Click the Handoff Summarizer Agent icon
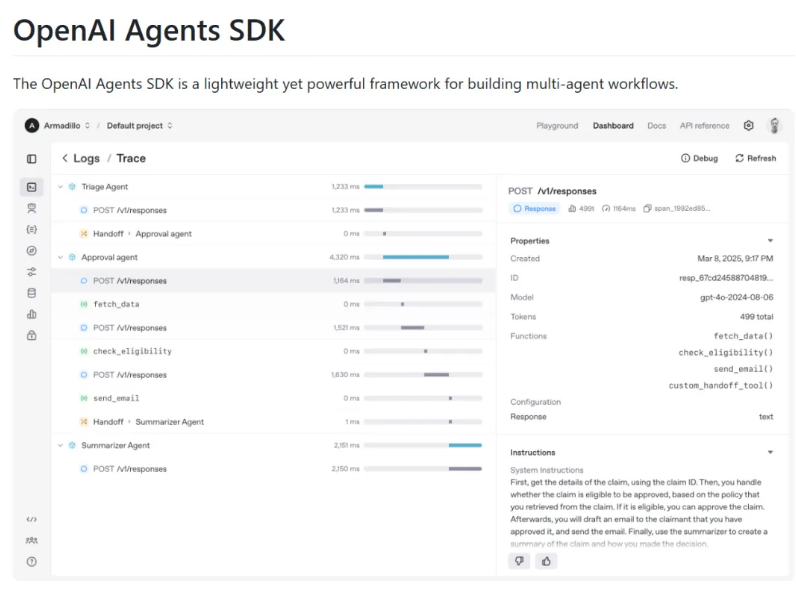Viewport: 796px width, 602px height. tap(84, 422)
